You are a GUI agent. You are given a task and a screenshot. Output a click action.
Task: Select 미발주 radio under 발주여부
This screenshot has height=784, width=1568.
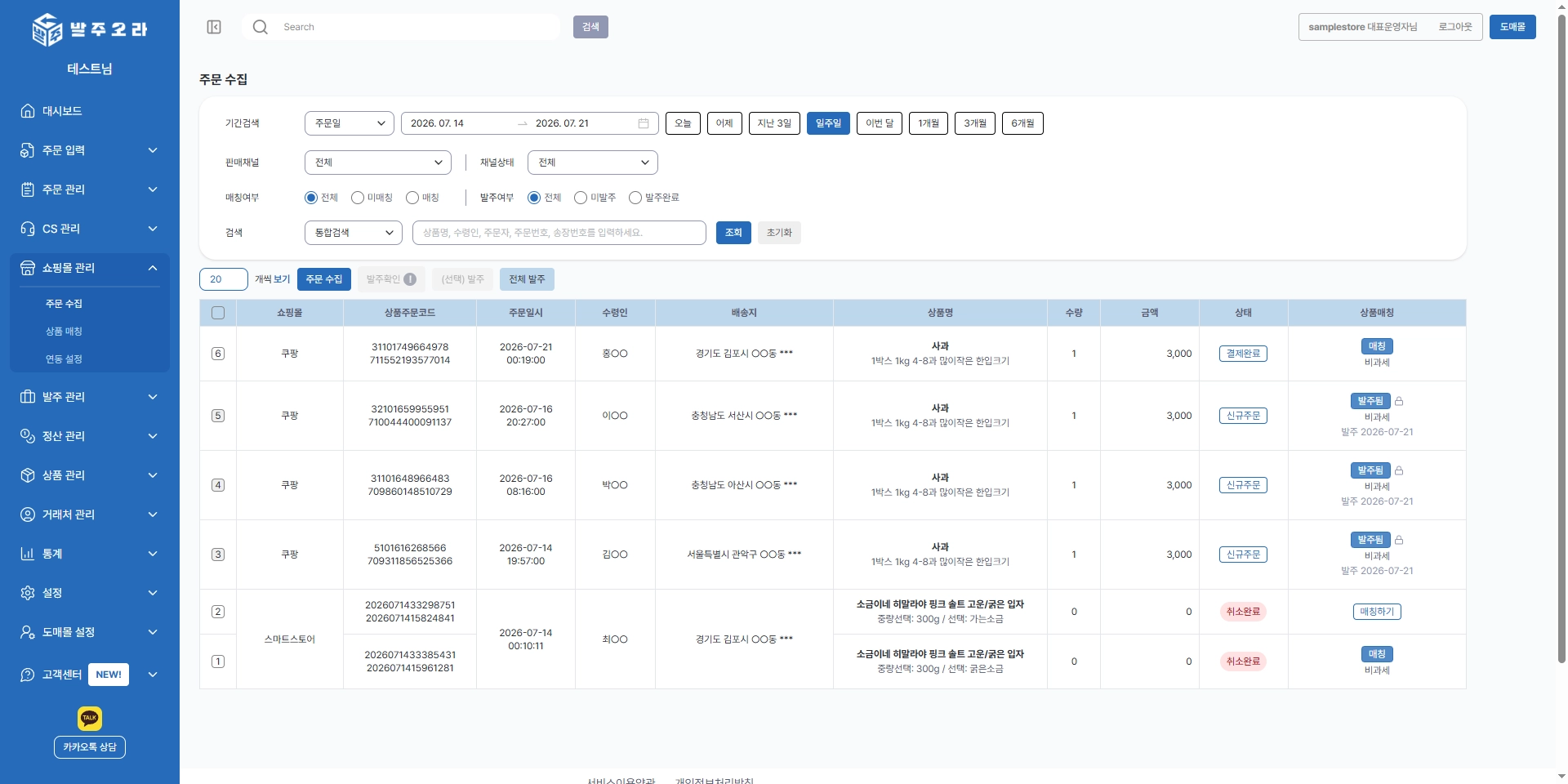pyautogui.click(x=581, y=198)
